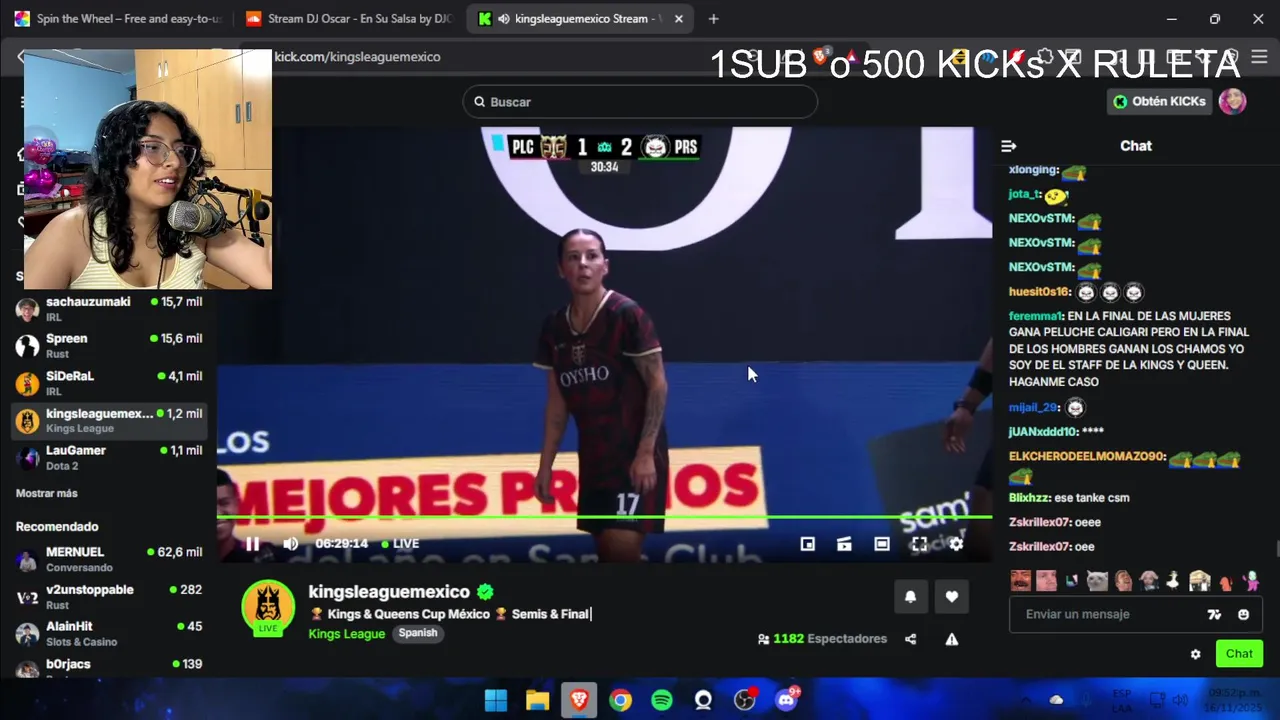
Task: Open kingsleaguemexico channel name link
Action: click(389, 591)
